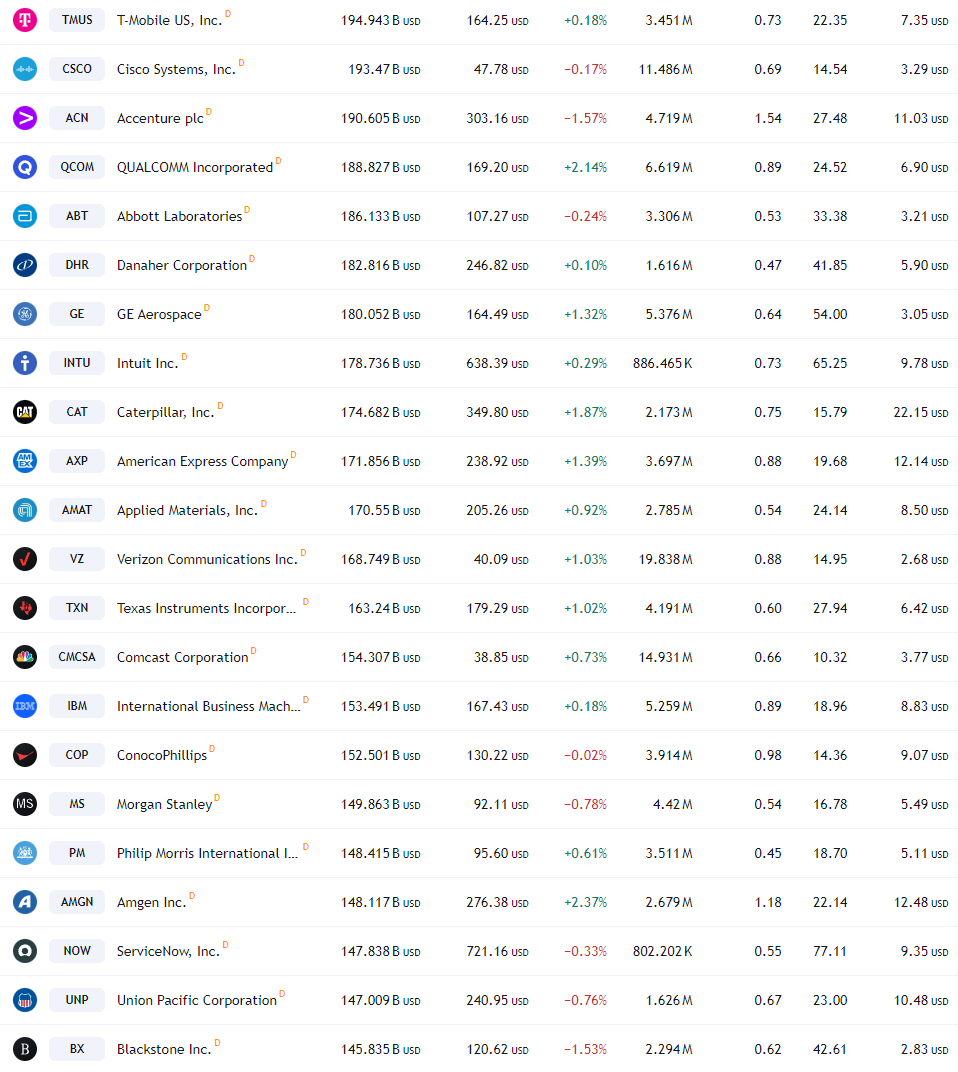Click the delayed-data D marker beside Comcast Corporation
Screen dimensions: 958x1072
[x=254, y=650]
